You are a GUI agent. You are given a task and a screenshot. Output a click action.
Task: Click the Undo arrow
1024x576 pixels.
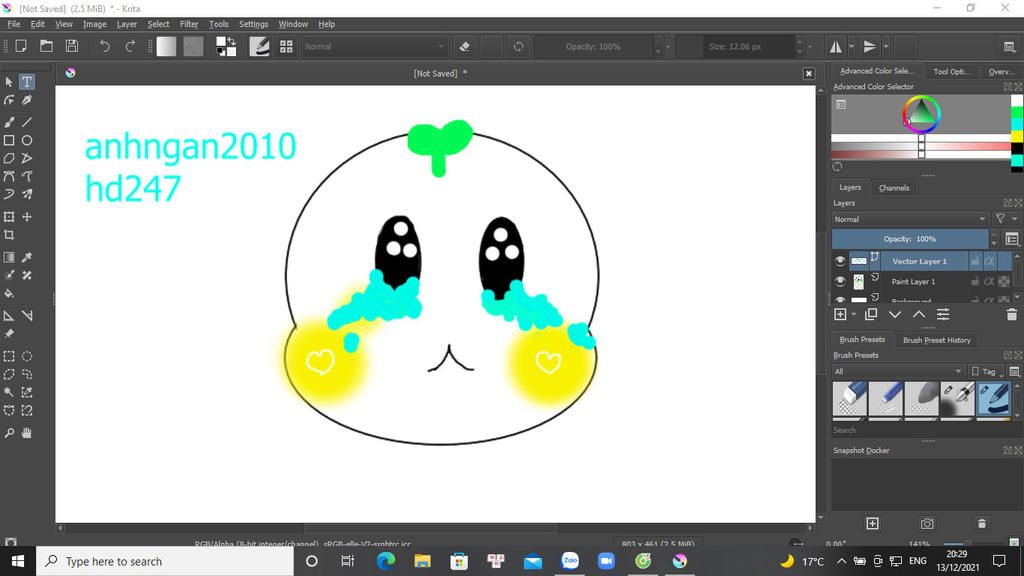[x=104, y=46]
